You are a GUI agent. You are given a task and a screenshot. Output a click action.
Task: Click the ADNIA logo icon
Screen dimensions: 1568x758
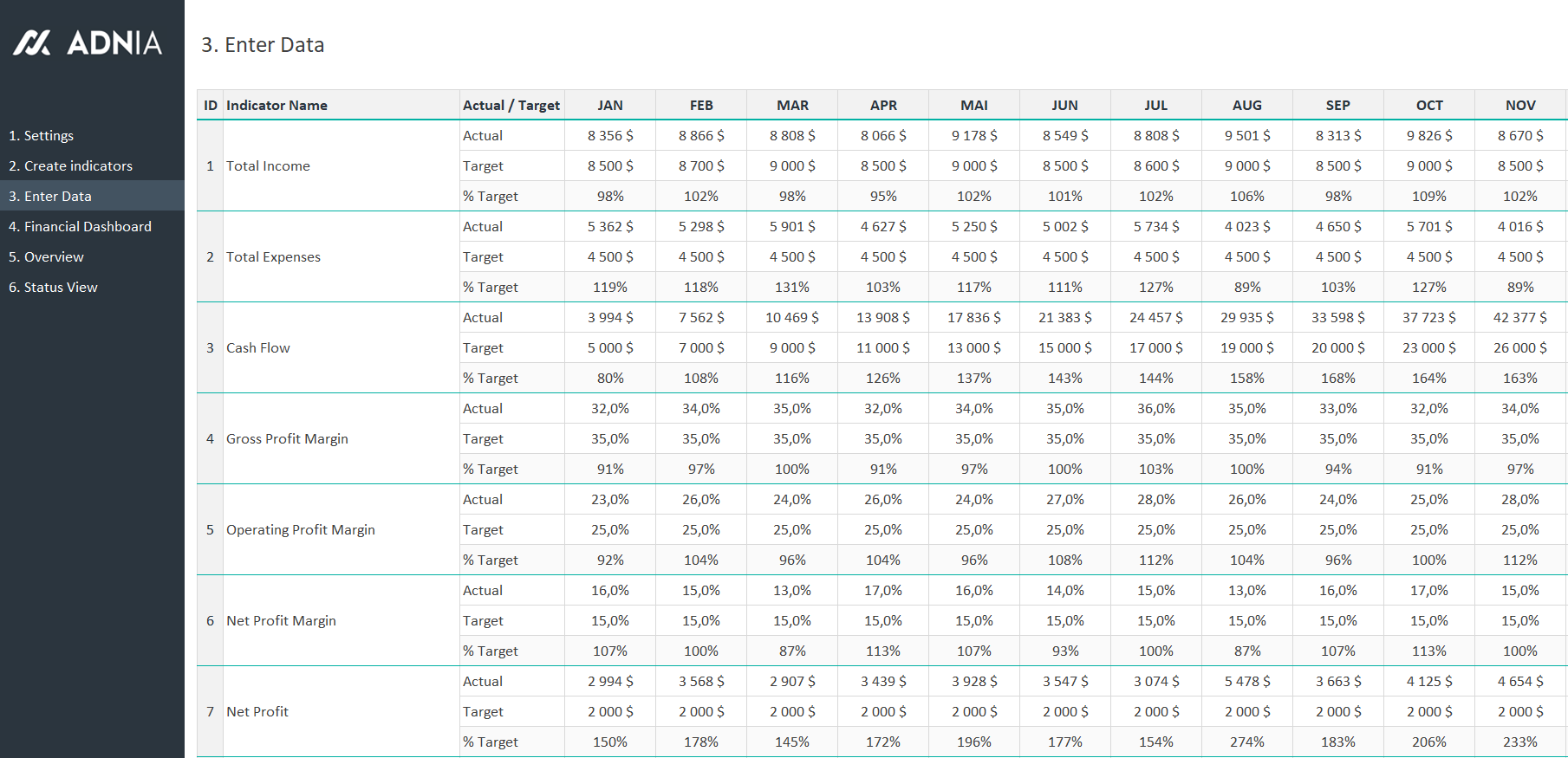(33, 42)
